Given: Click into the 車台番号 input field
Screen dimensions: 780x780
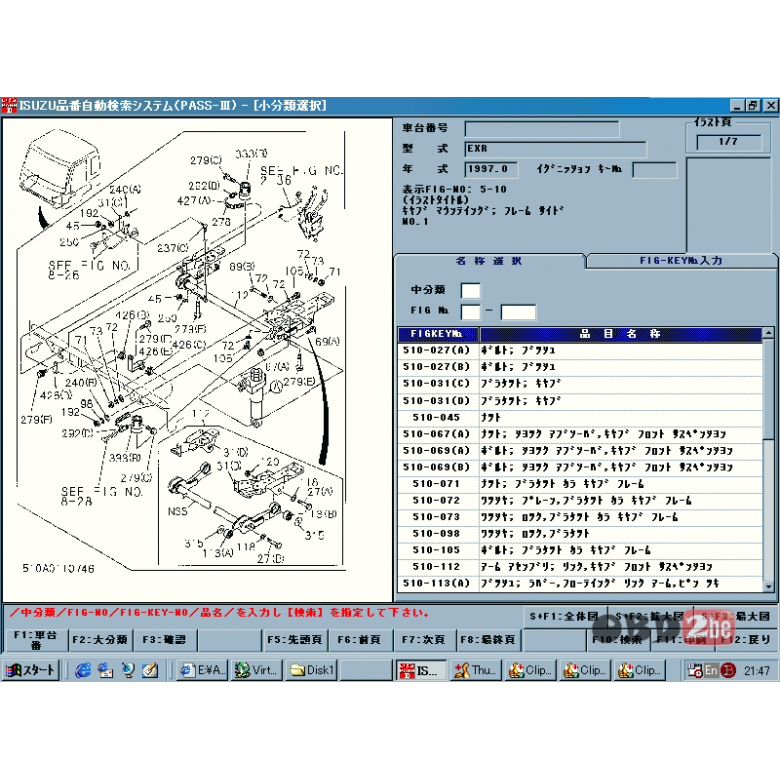Looking at the screenshot, I should pyautogui.click(x=542, y=129).
